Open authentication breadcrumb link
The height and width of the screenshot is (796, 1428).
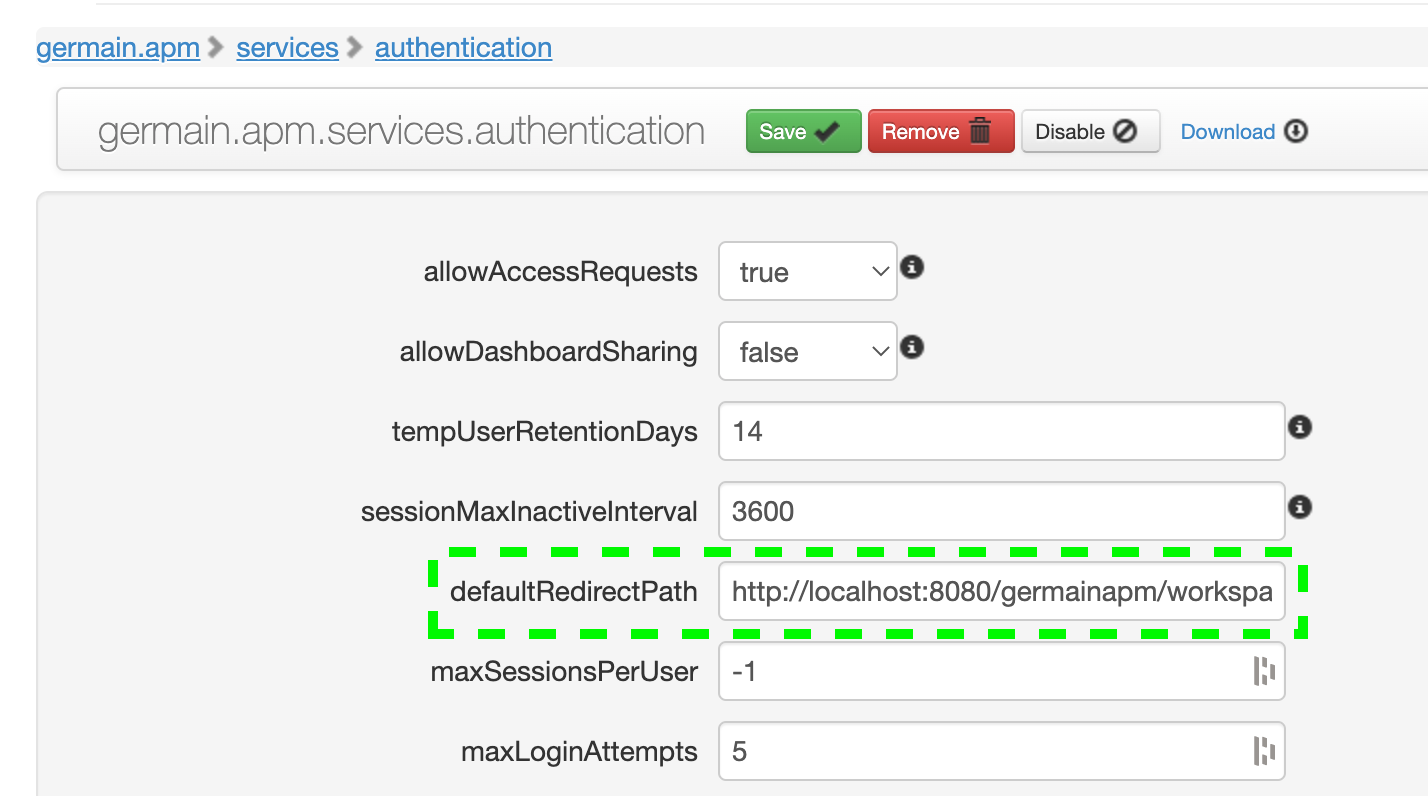[463, 48]
